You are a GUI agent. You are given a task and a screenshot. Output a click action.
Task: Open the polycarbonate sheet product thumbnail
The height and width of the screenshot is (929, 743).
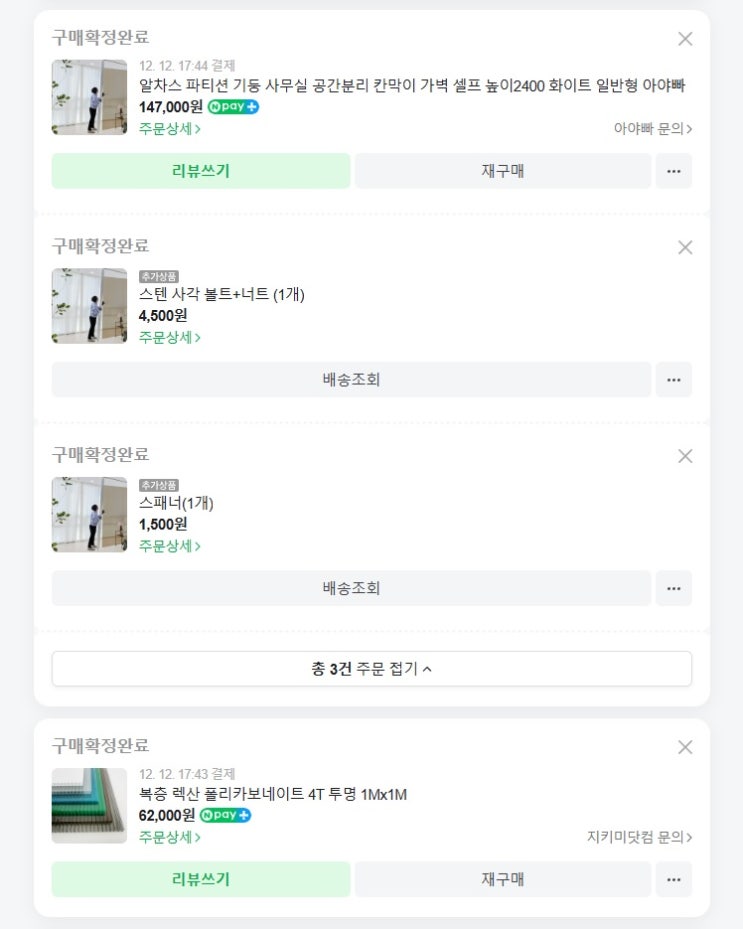click(89, 805)
